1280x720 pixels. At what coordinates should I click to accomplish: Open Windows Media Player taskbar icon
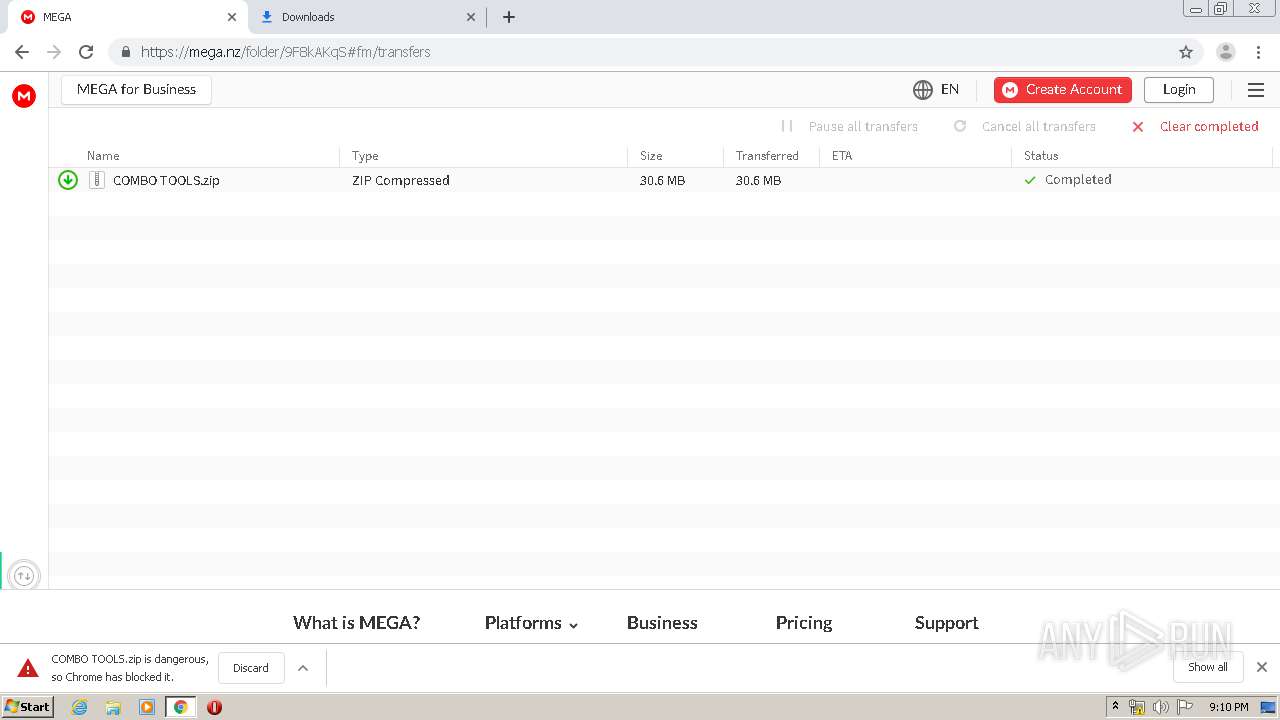(x=147, y=707)
